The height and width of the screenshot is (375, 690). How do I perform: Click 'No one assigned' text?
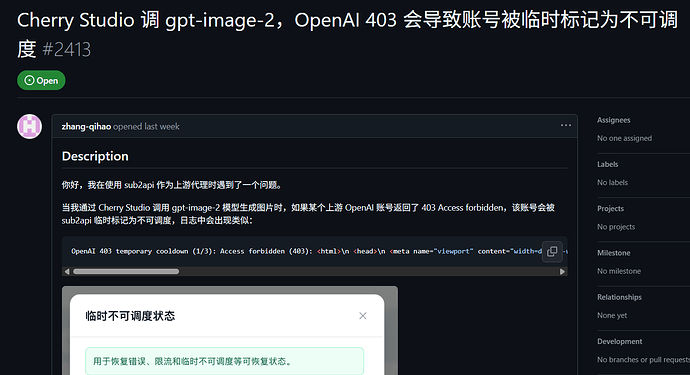pos(624,138)
